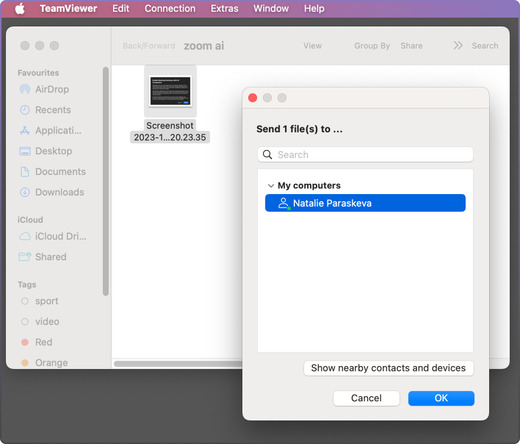This screenshot has width=520, height=444.
Task: Click Search in the Finder toolbar
Action: point(485,46)
